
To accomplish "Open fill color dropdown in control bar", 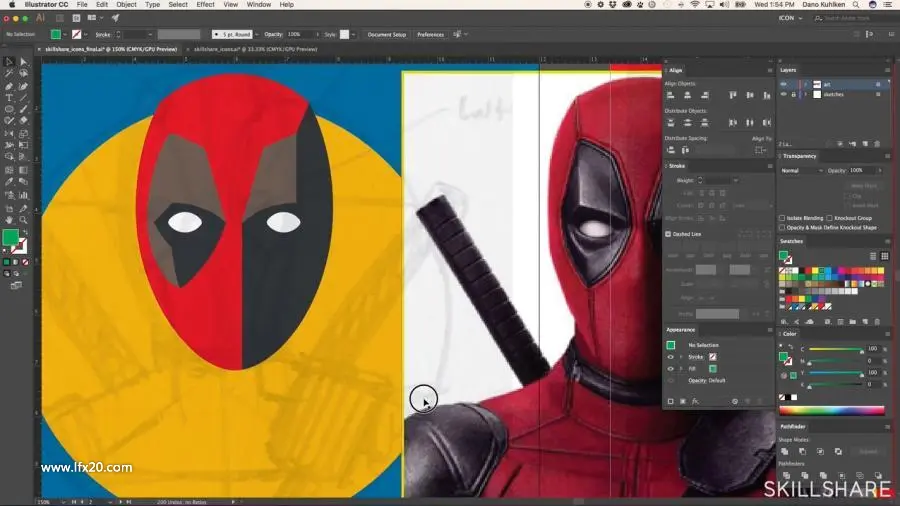I will click(x=64, y=35).
